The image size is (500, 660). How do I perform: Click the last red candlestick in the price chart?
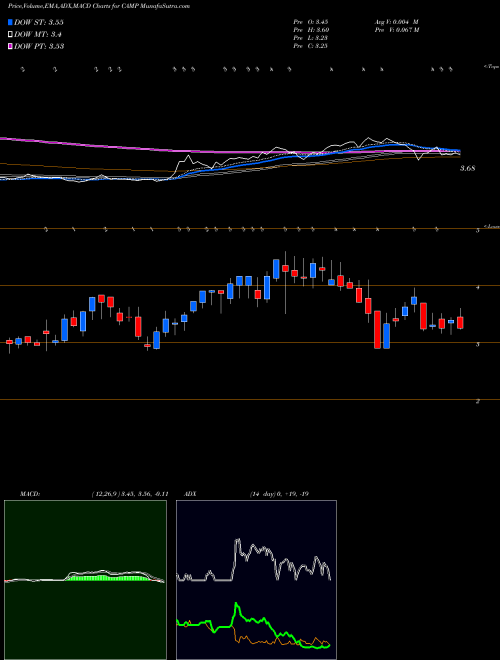[x=460, y=322]
